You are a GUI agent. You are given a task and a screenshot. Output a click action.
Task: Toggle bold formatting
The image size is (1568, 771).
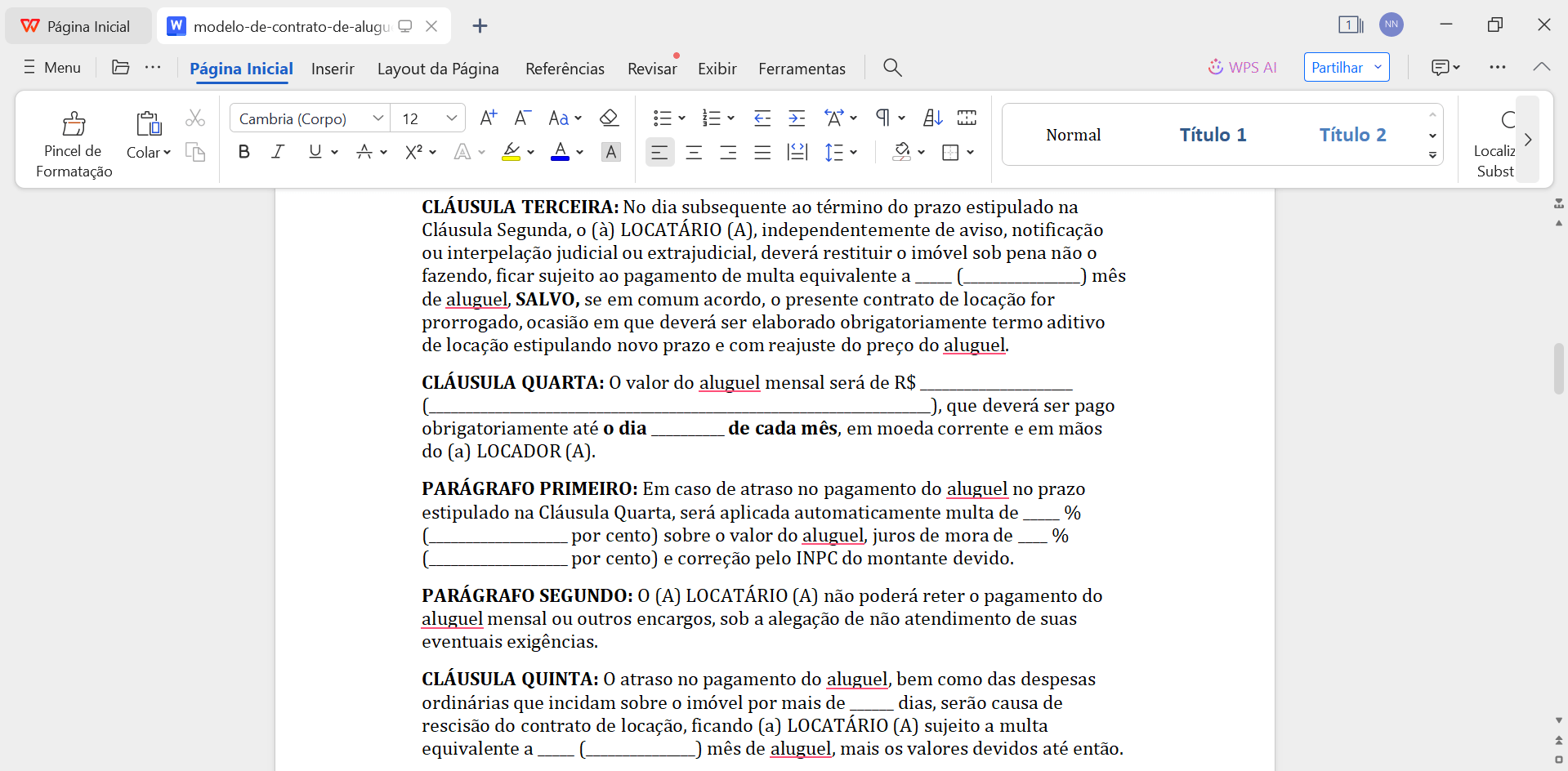[x=243, y=152]
